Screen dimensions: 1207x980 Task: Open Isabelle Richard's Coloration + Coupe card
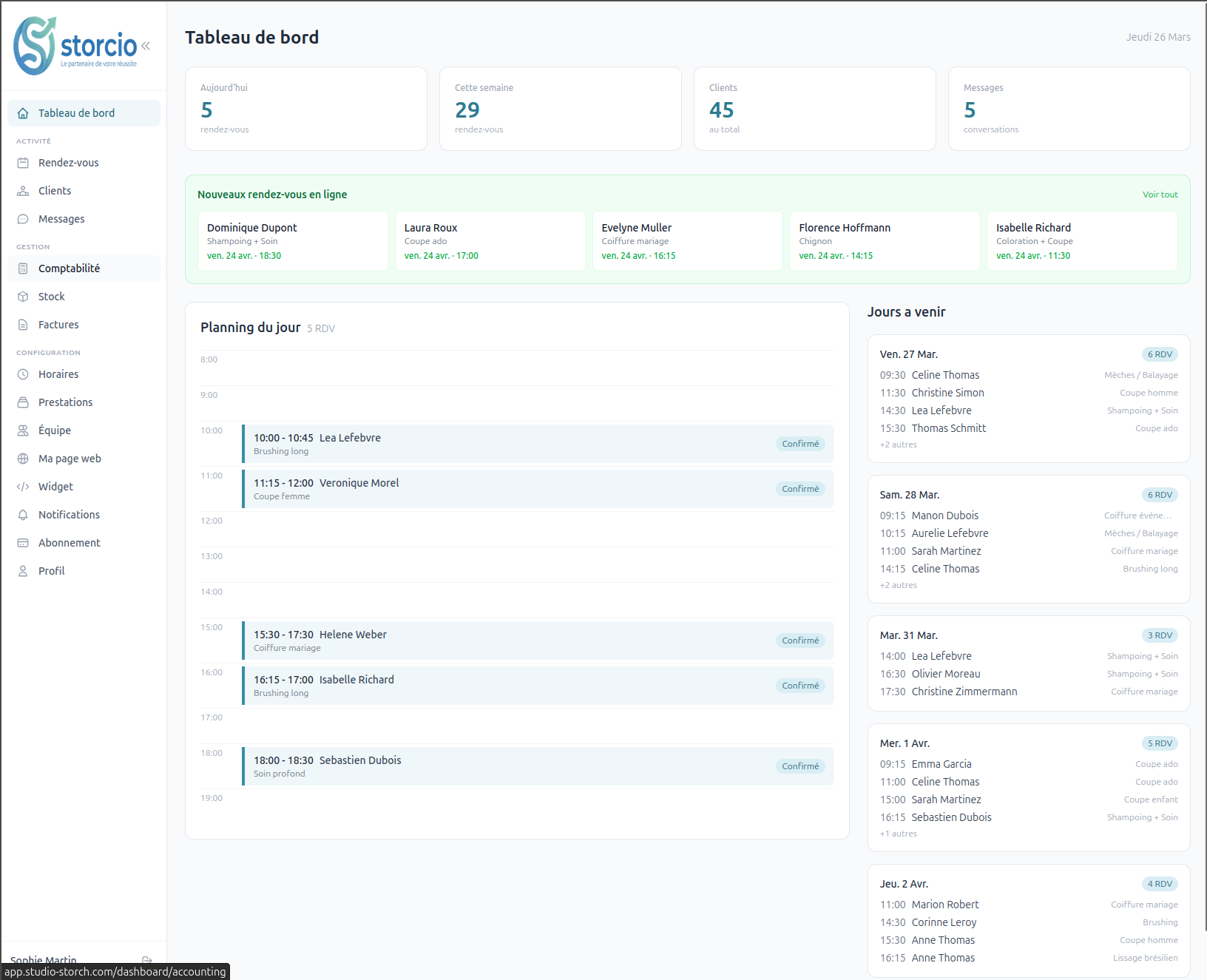pos(1082,241)
